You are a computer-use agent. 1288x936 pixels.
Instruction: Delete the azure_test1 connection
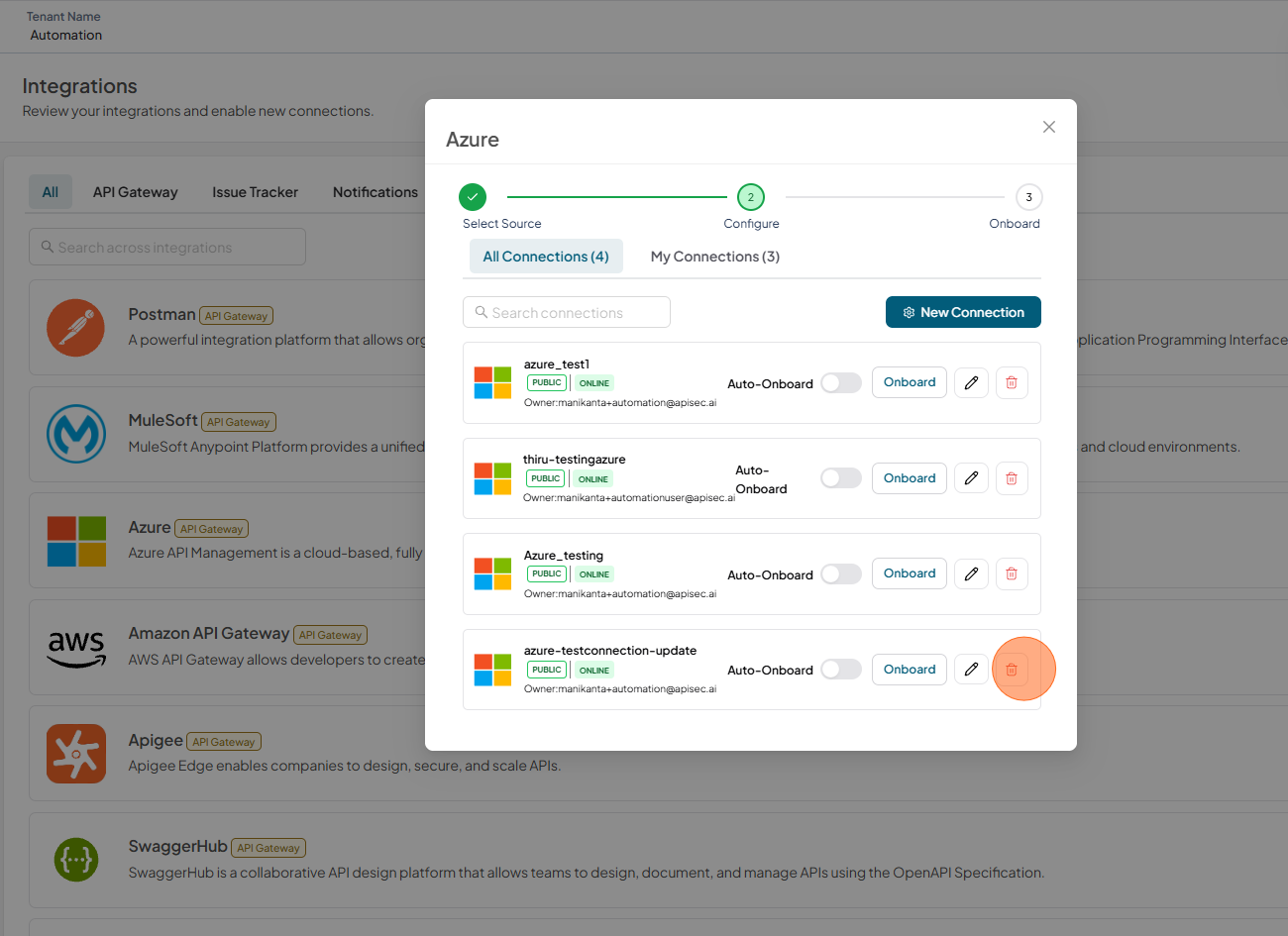(1012, 382)
